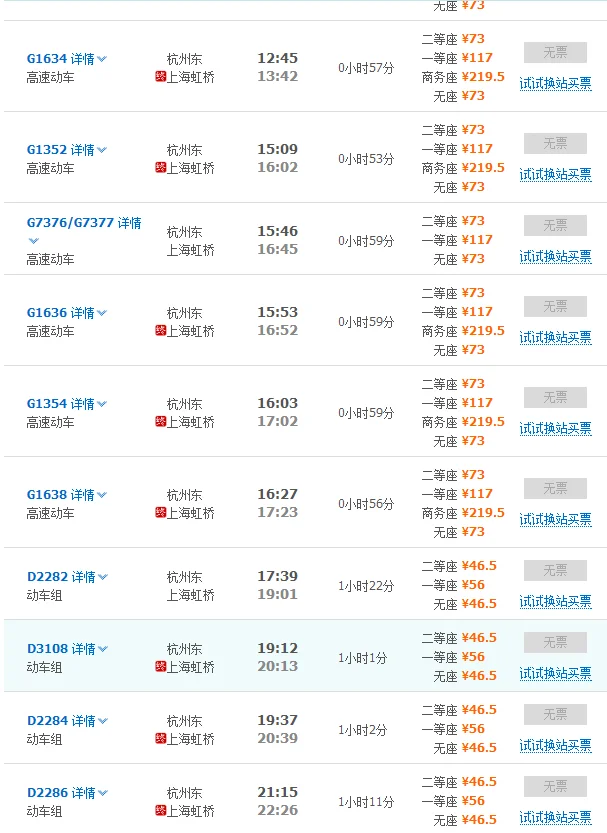
Task: Click red metro badge beside 上海虹桥 for G1352
Action: point(162,164)
